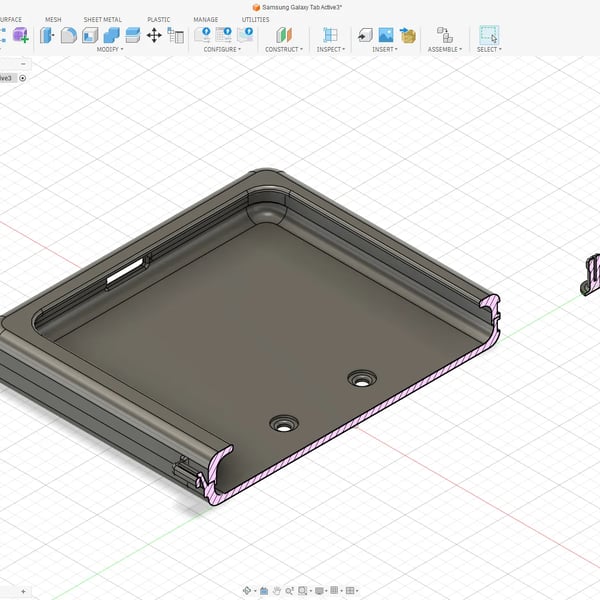Open the CONSTRUCT dropdown
The height and width of the screenshot is (600, 600).
[284, 49]
